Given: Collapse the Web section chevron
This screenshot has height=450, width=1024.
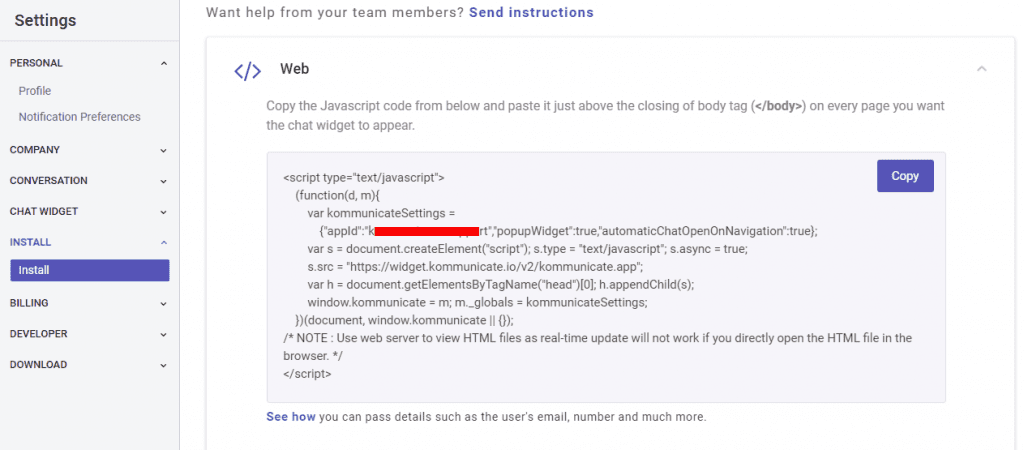Looking at the screenshot, I should 982,69.
